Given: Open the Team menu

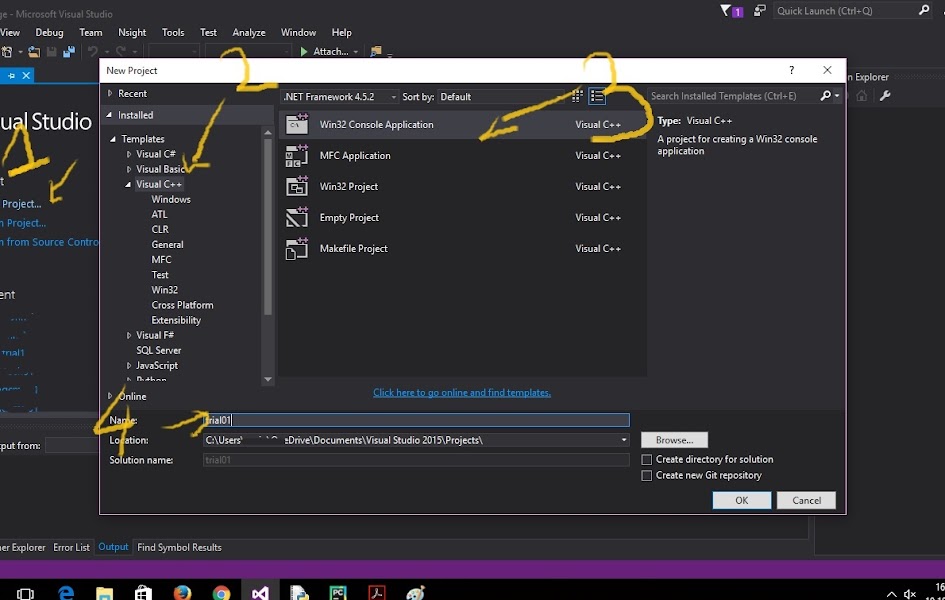Looking at the screenshot, I should point(91,33).
